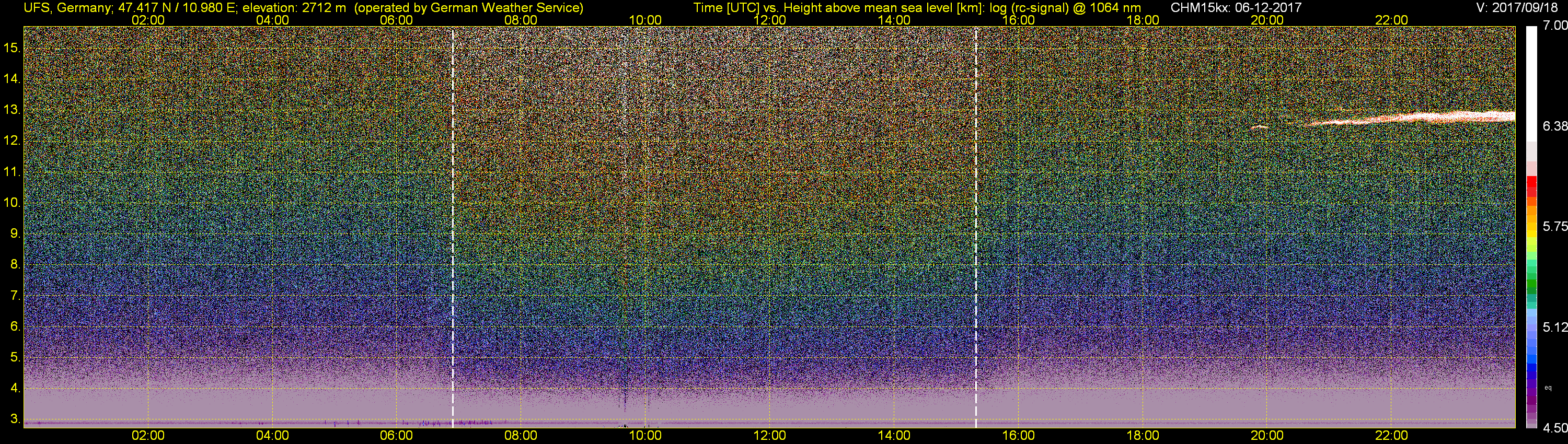Viewport: 1568px width, 444px height.
Task: Click the small cloud patch near 20:00
Action: click(x=1259, y=127)
